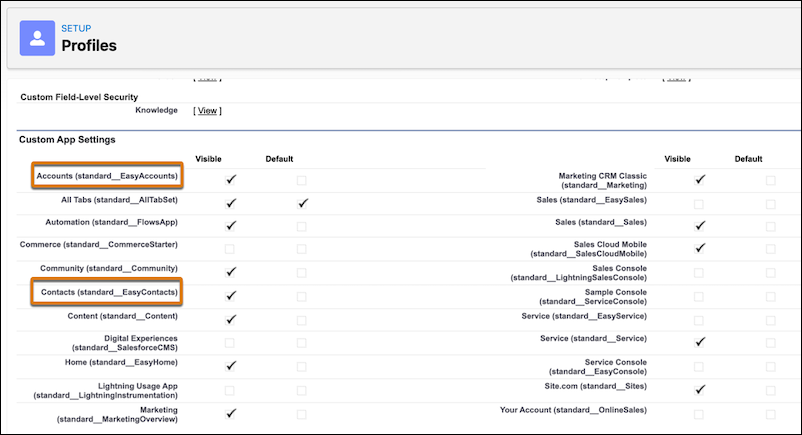Click Site.com (standard__Sites) label
802x435 pixels.
coord(595,386)
